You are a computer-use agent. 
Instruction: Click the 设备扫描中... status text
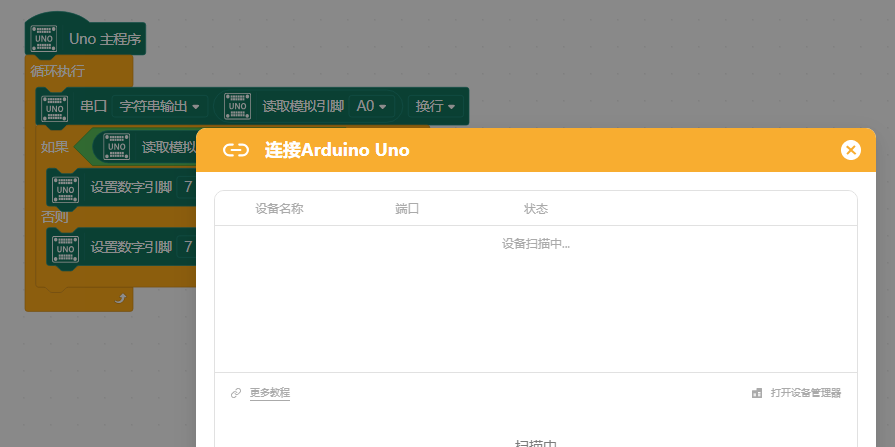(536, 244)
